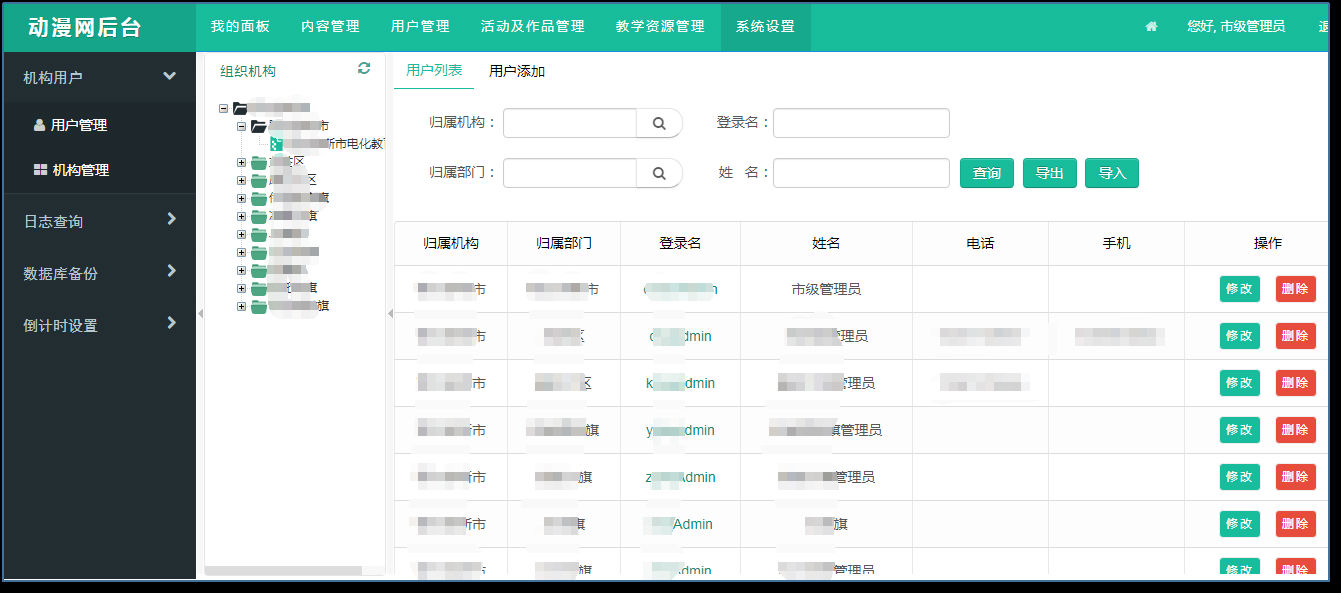Open the 我的面板 menu item
The image size is (1341, 593).
[239, 27]
